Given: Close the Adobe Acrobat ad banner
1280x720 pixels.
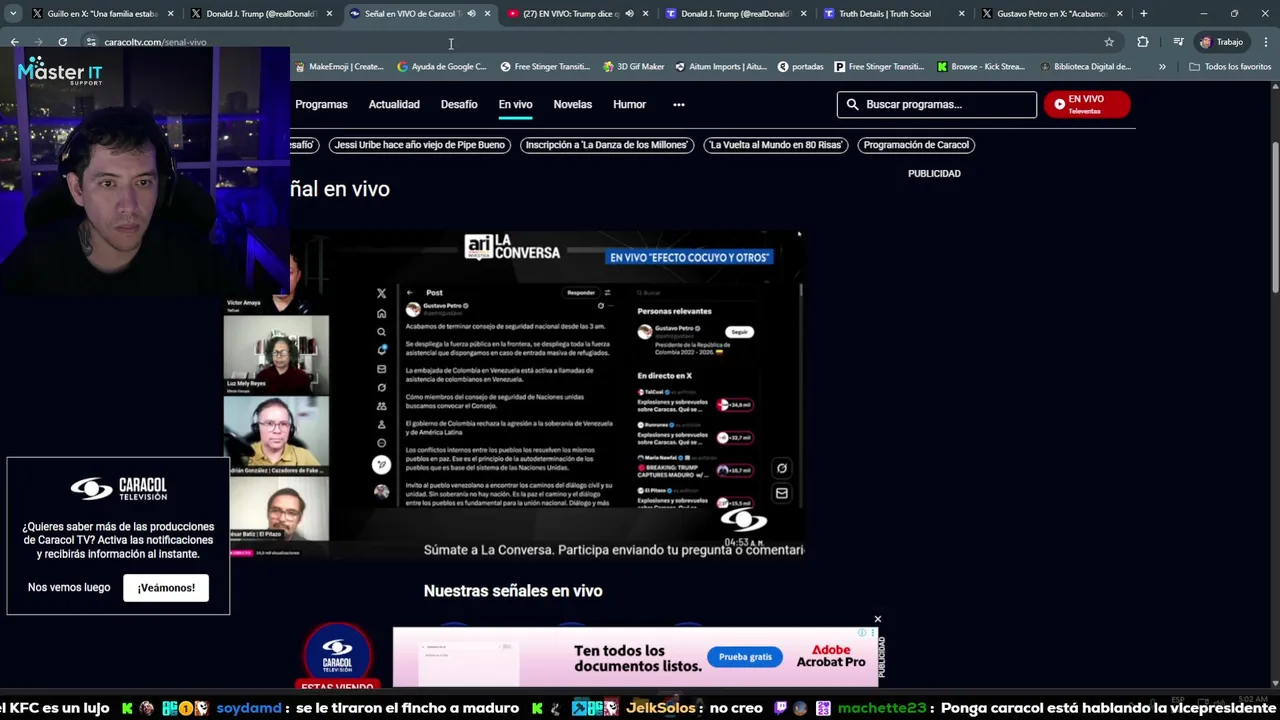Looking at the screenshot, I should 878,619.
